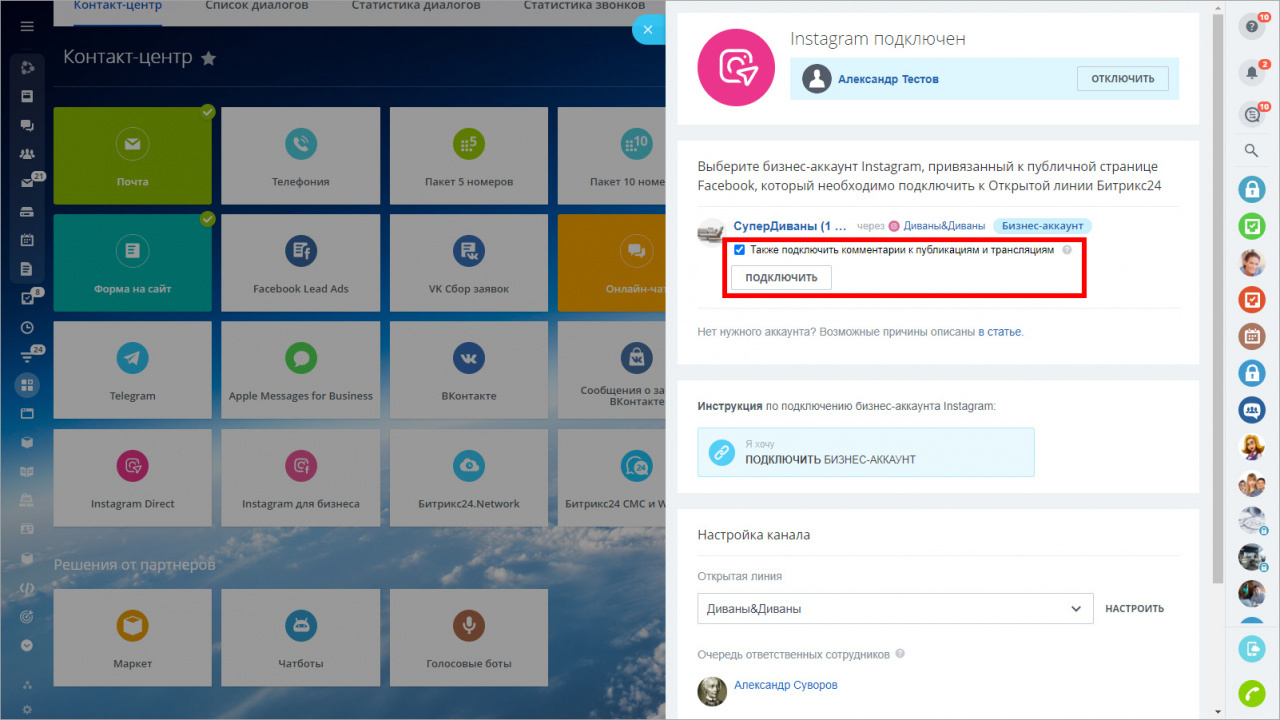The height and width of the screenshot is (720, 1280).
Task: Open the Пакет 5 номеров tile
Action: point(469,156)
